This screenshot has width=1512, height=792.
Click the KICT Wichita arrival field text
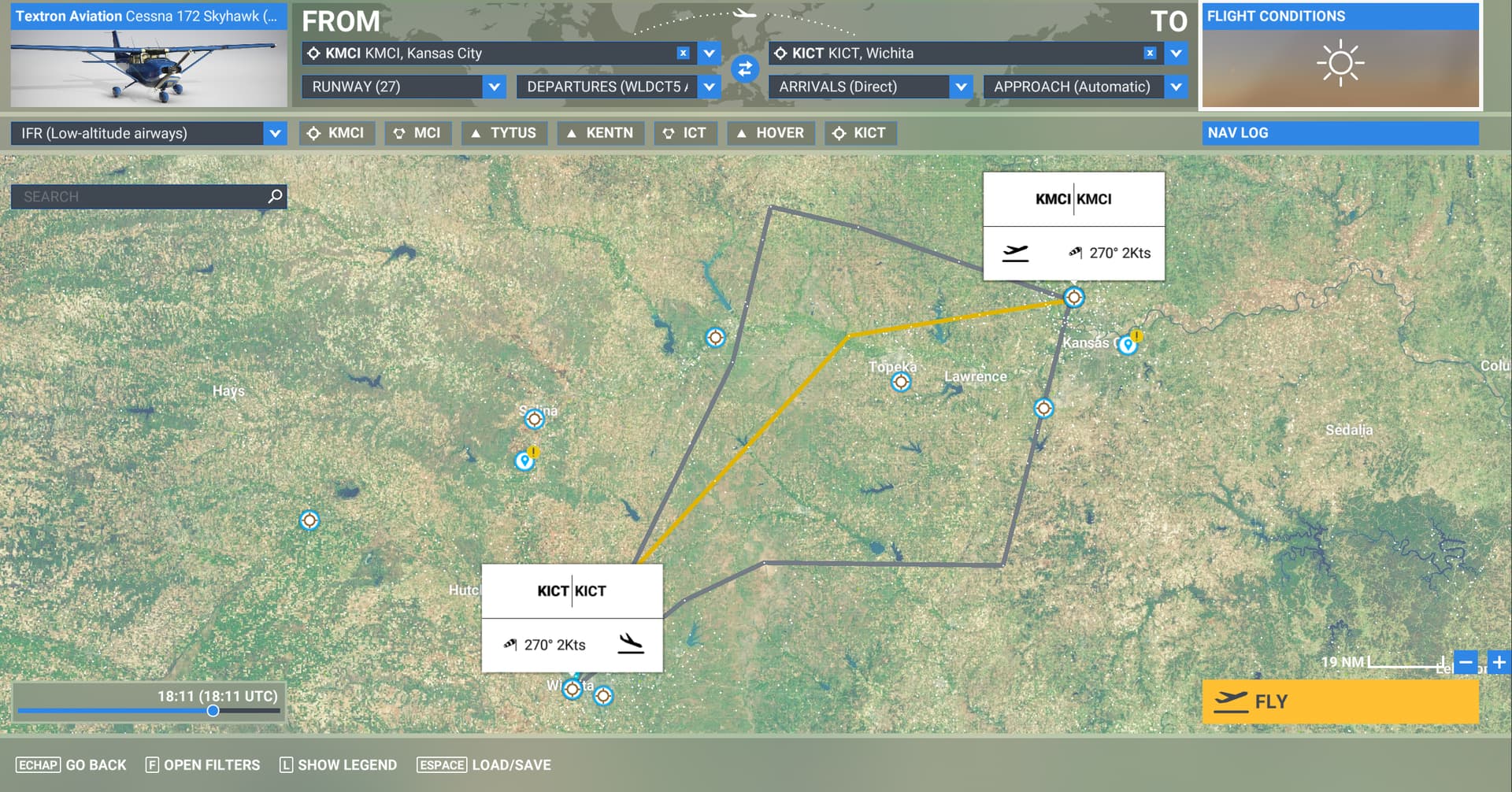[x=853, y=53]
